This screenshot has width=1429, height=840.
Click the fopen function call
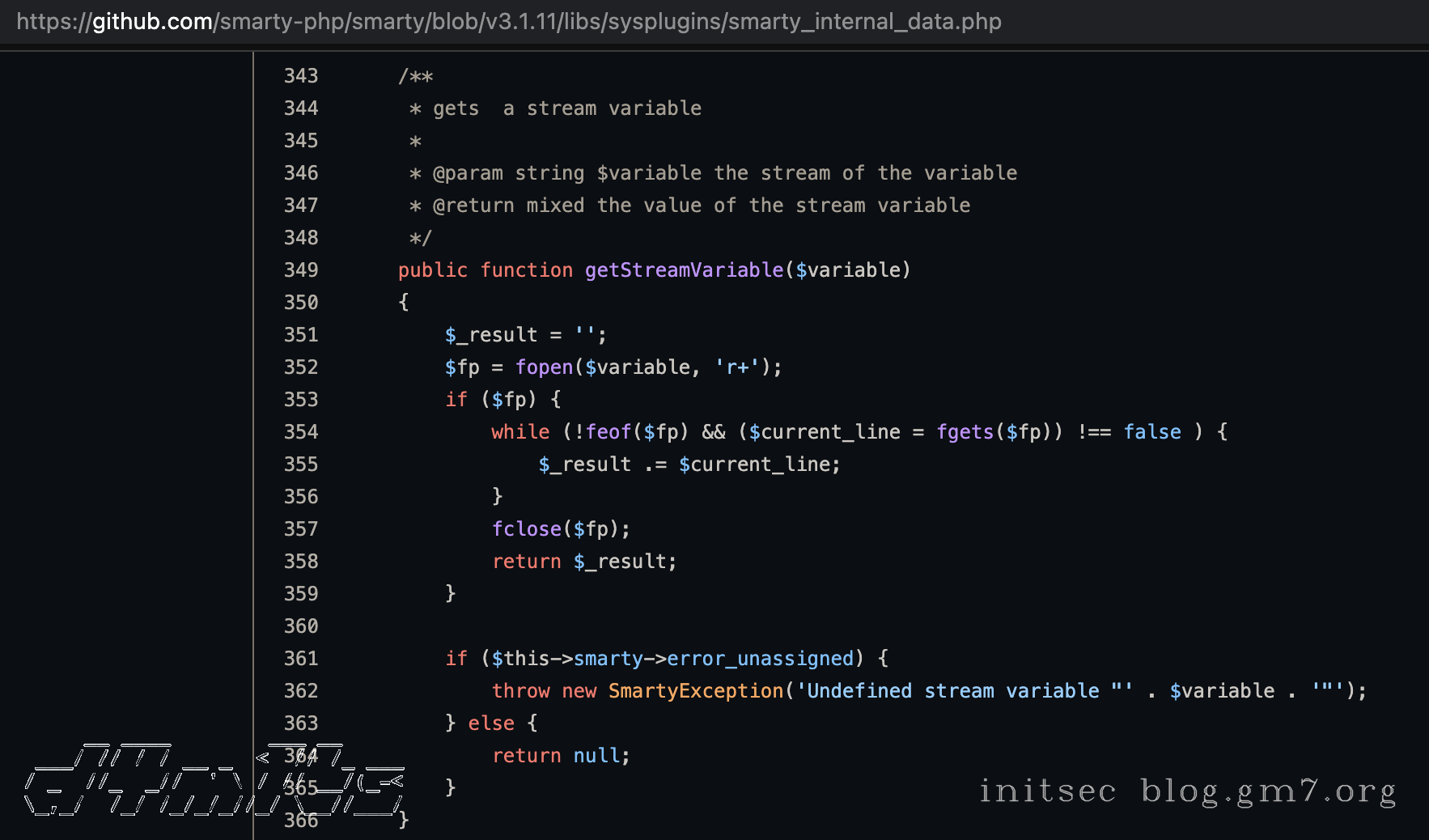pos(544,367)
